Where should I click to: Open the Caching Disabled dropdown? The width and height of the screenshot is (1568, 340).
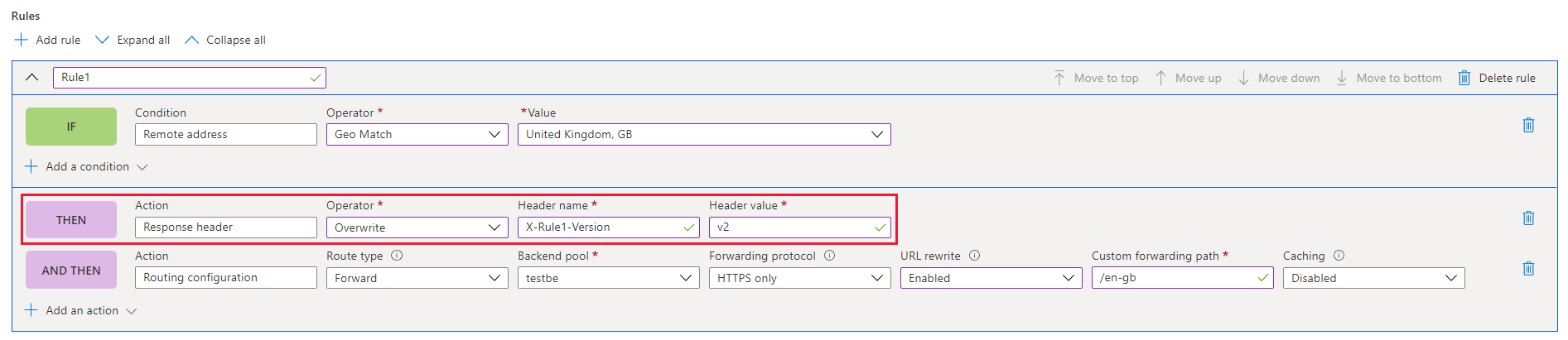[x=1374, y=278]
